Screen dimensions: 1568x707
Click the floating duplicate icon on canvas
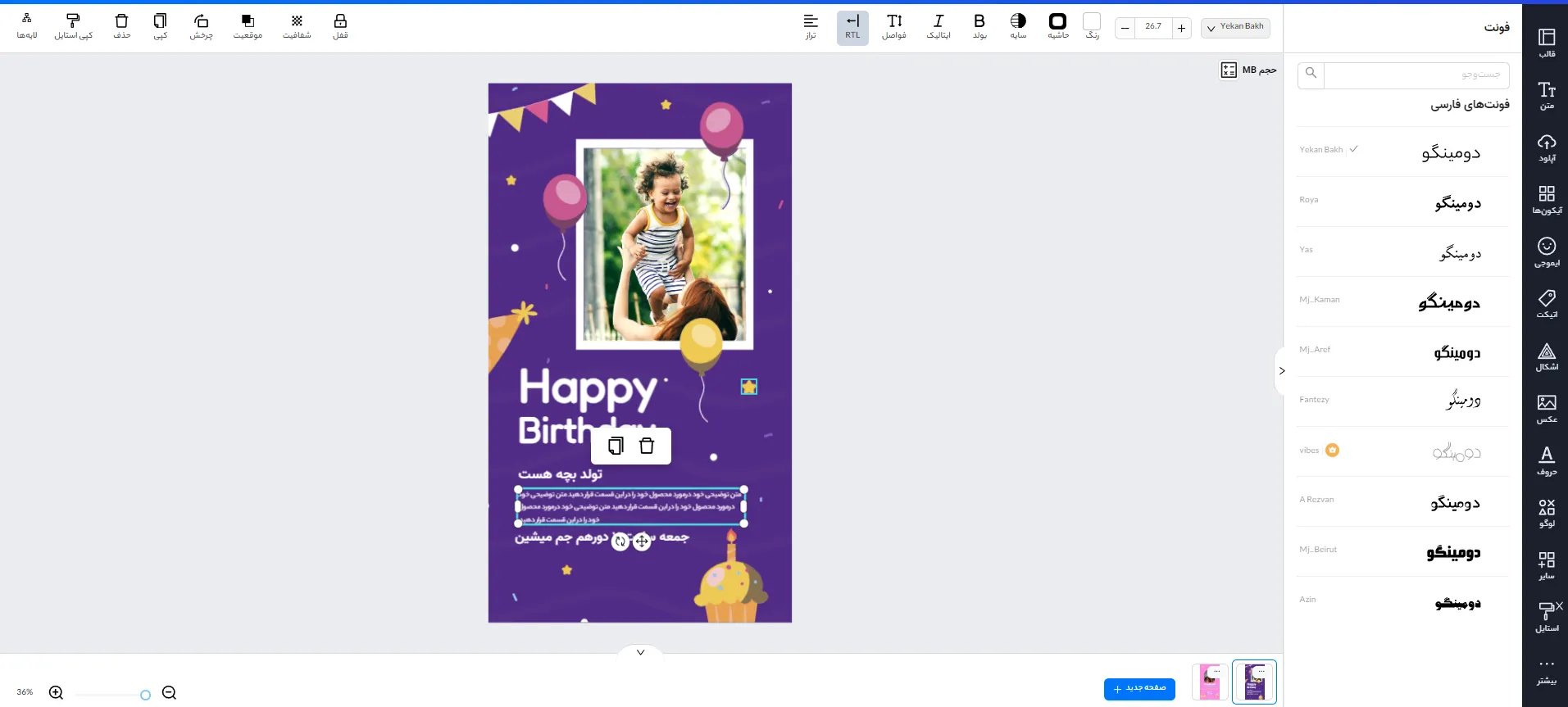point(616,446)
